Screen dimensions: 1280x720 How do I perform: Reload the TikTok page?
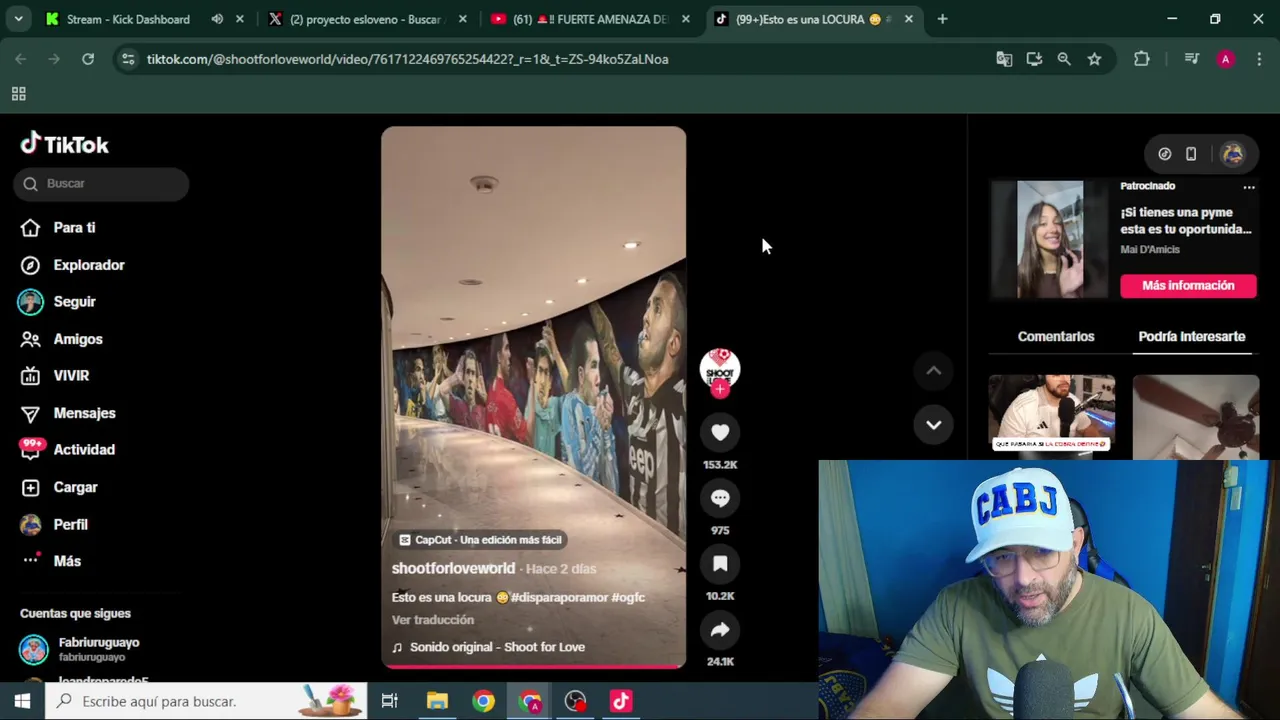[88, 59]
